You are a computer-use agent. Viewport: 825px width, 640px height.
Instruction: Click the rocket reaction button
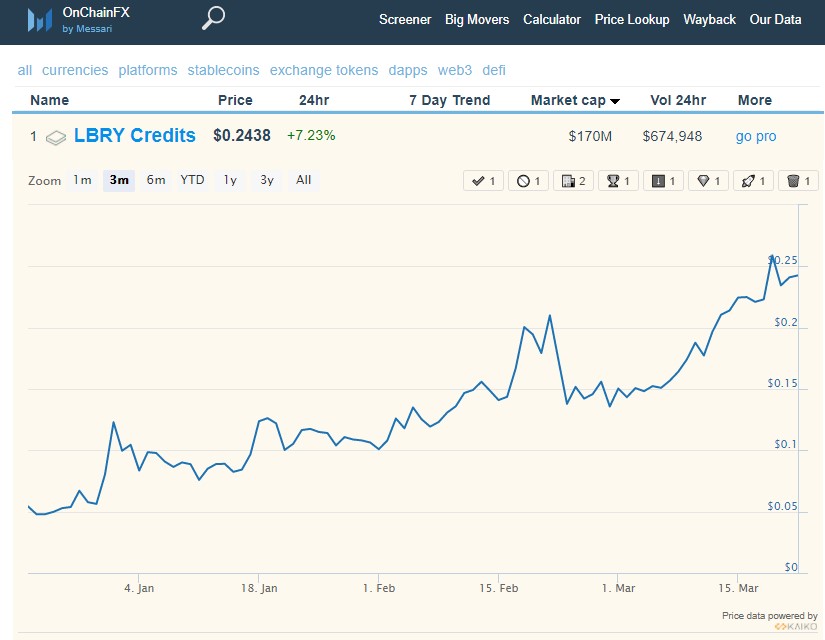[x=753, y=181]
